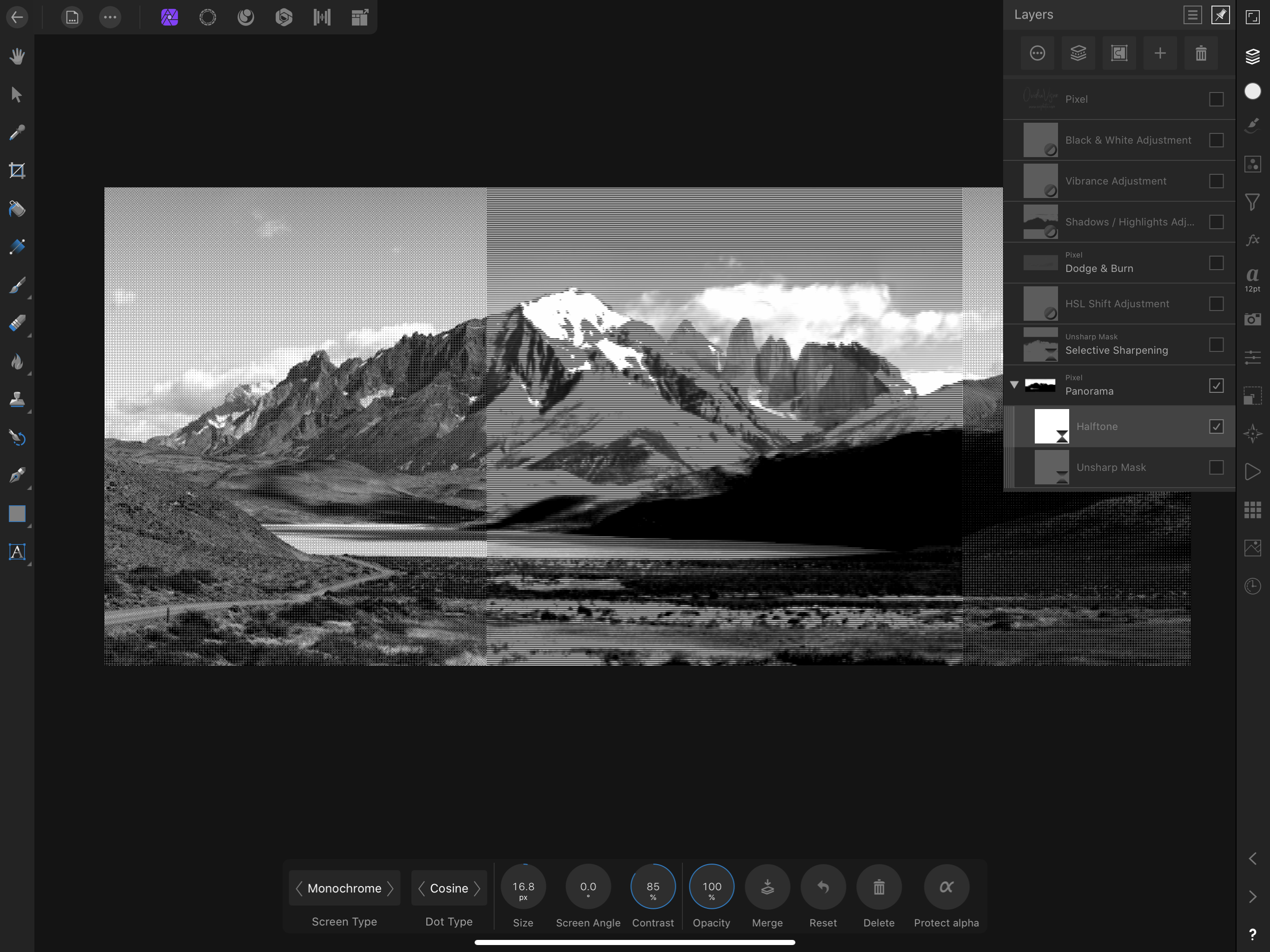Add a new layer with plus icon
The height and width of the screenshot is (952, 1270).
[x=1160, y=53]
